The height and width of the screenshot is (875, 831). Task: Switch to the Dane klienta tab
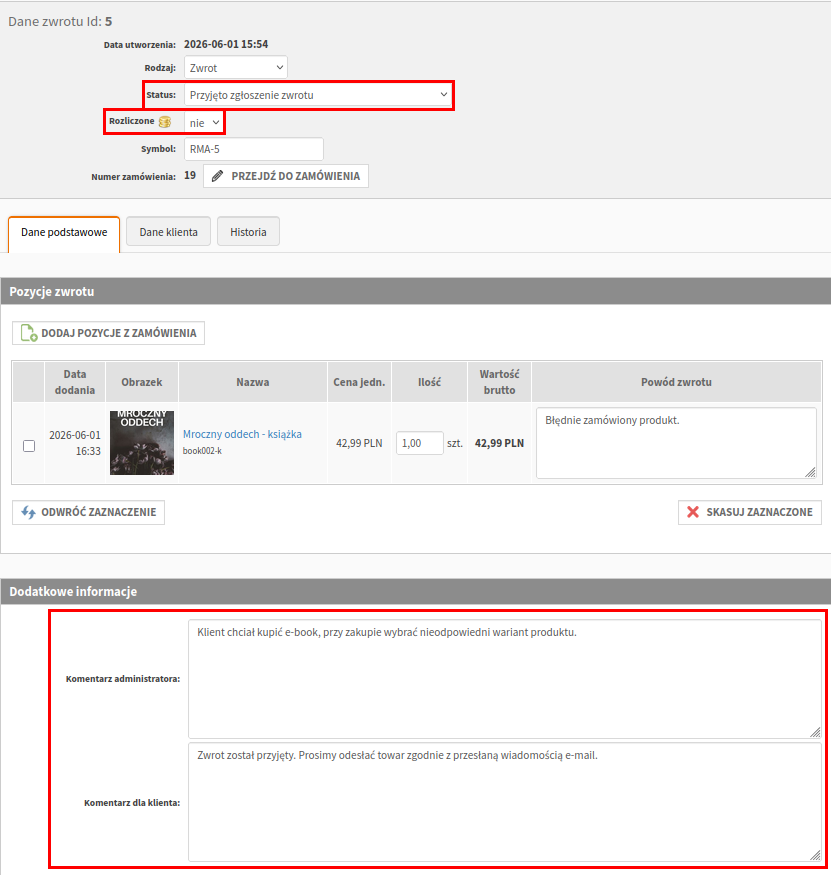pyautogui.click(x=169, y=232)
